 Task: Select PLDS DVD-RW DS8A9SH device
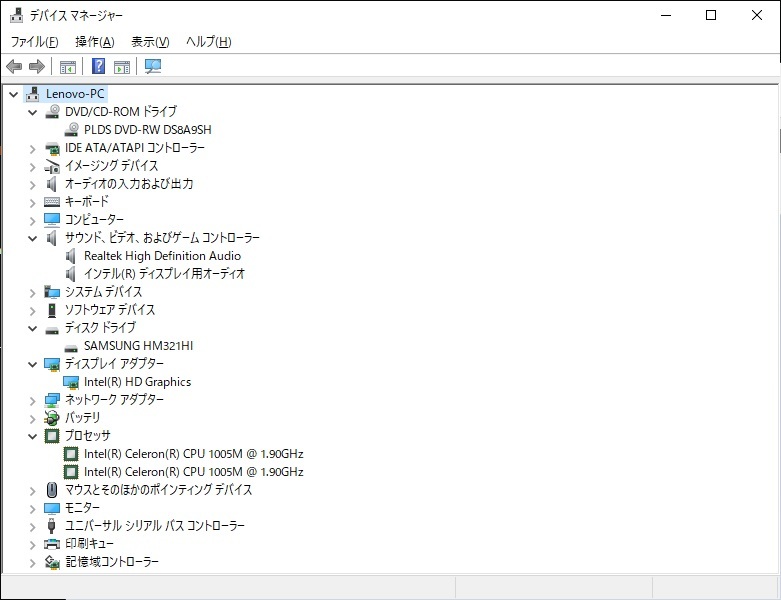(x=147, y=129)
